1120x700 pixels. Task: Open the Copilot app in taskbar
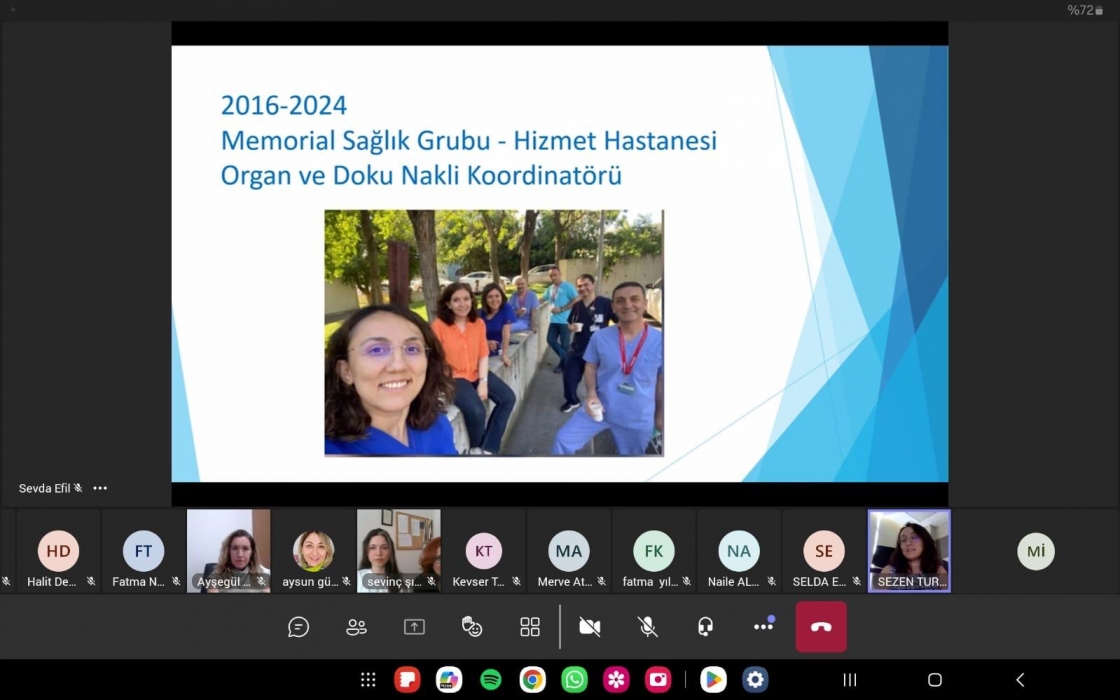tap(449, 679)
